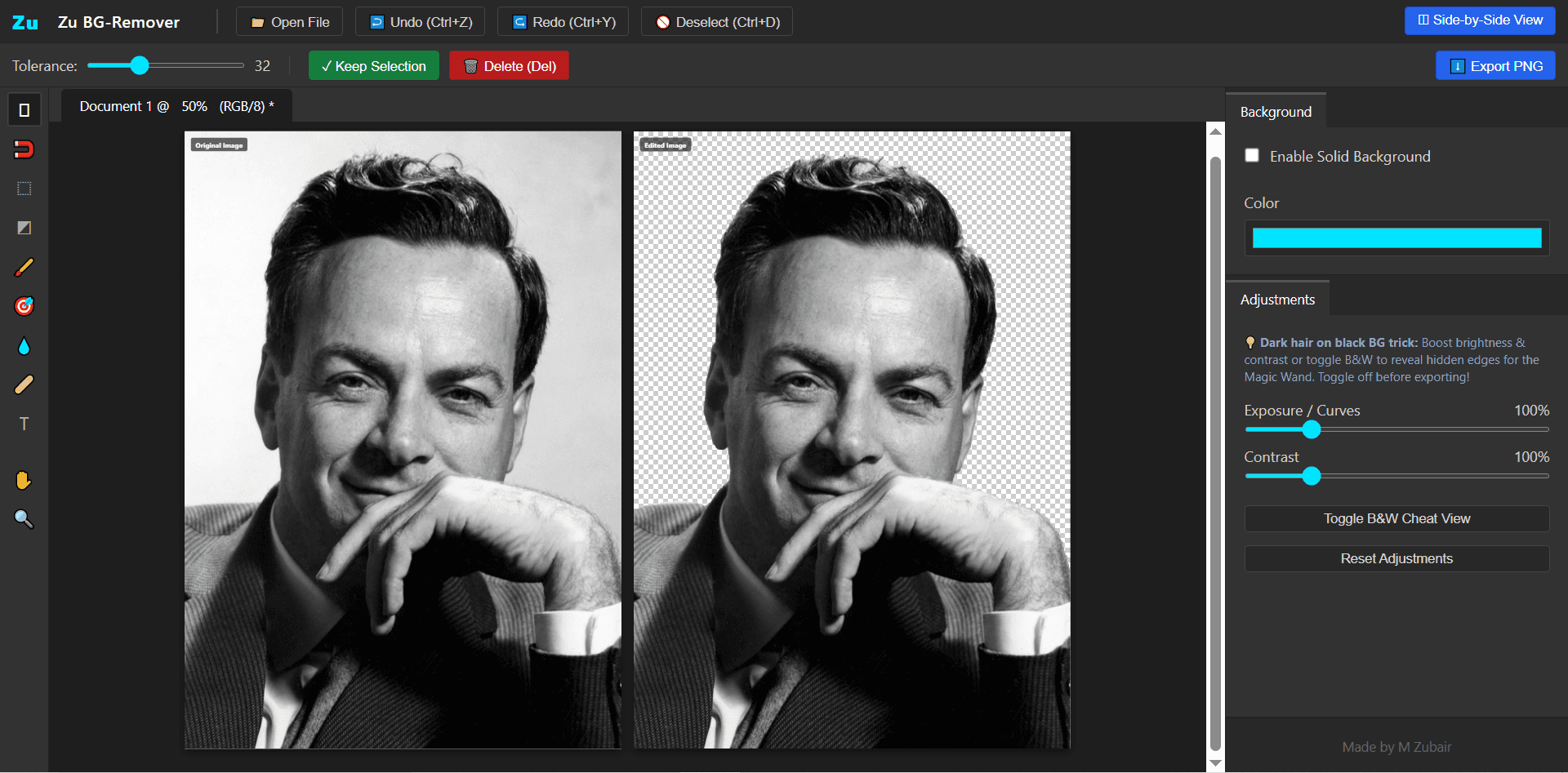Open the Background panel tab
This screenshot has width=1568, height=773.
(x=1276, y=112)
